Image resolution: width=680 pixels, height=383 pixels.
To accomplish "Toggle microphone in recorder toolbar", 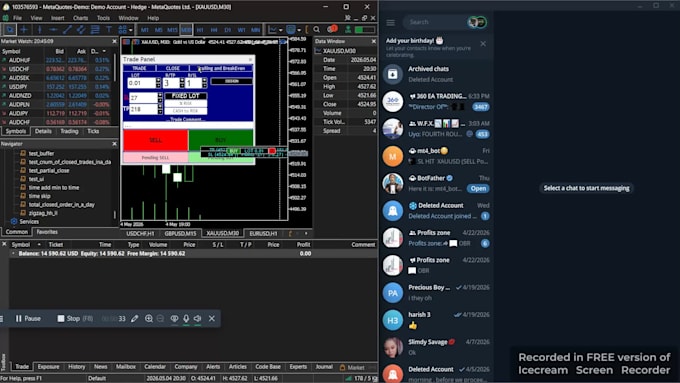I will click(186, 318).
